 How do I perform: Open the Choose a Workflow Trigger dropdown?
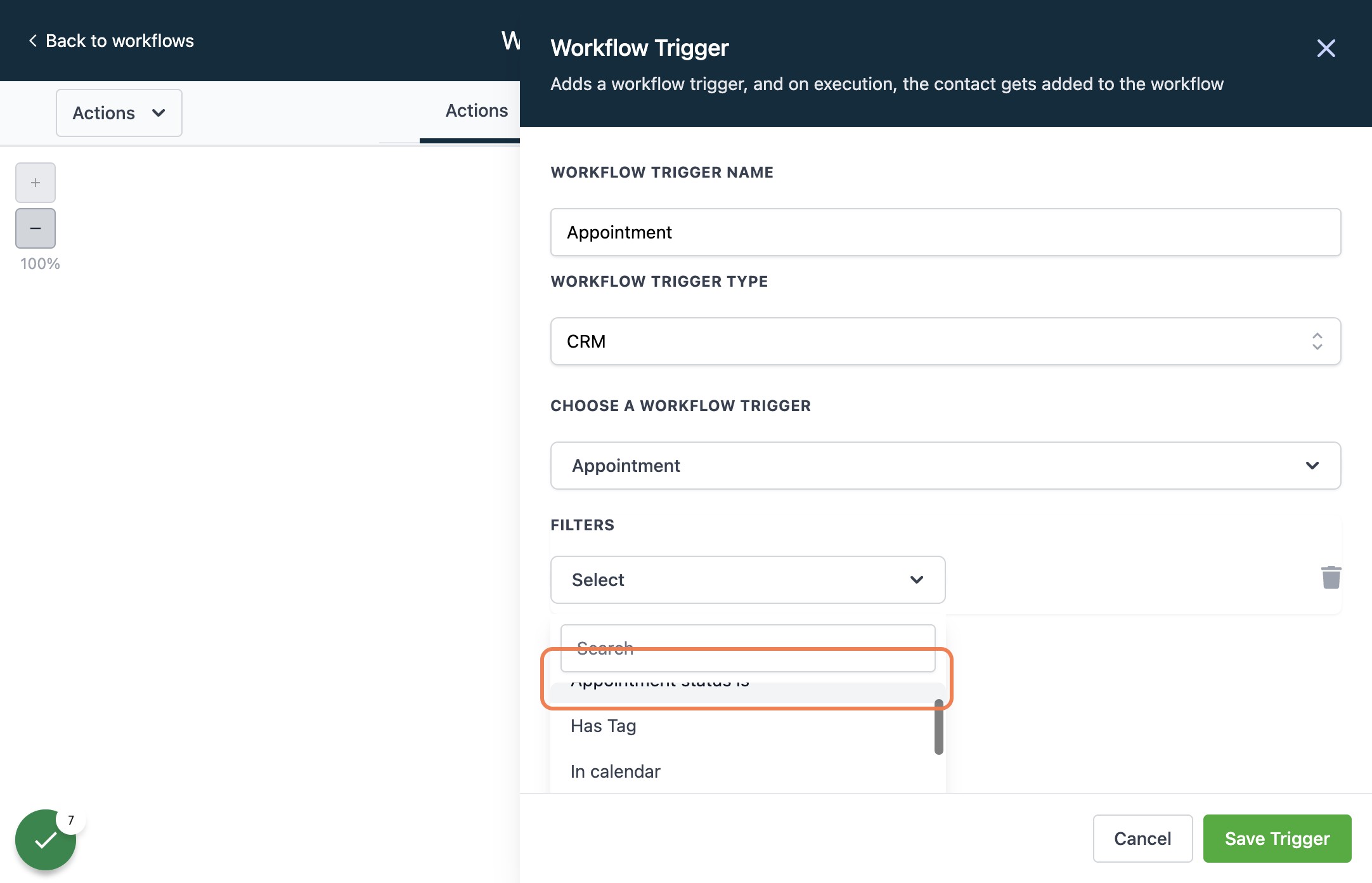[x=945, y=466]
